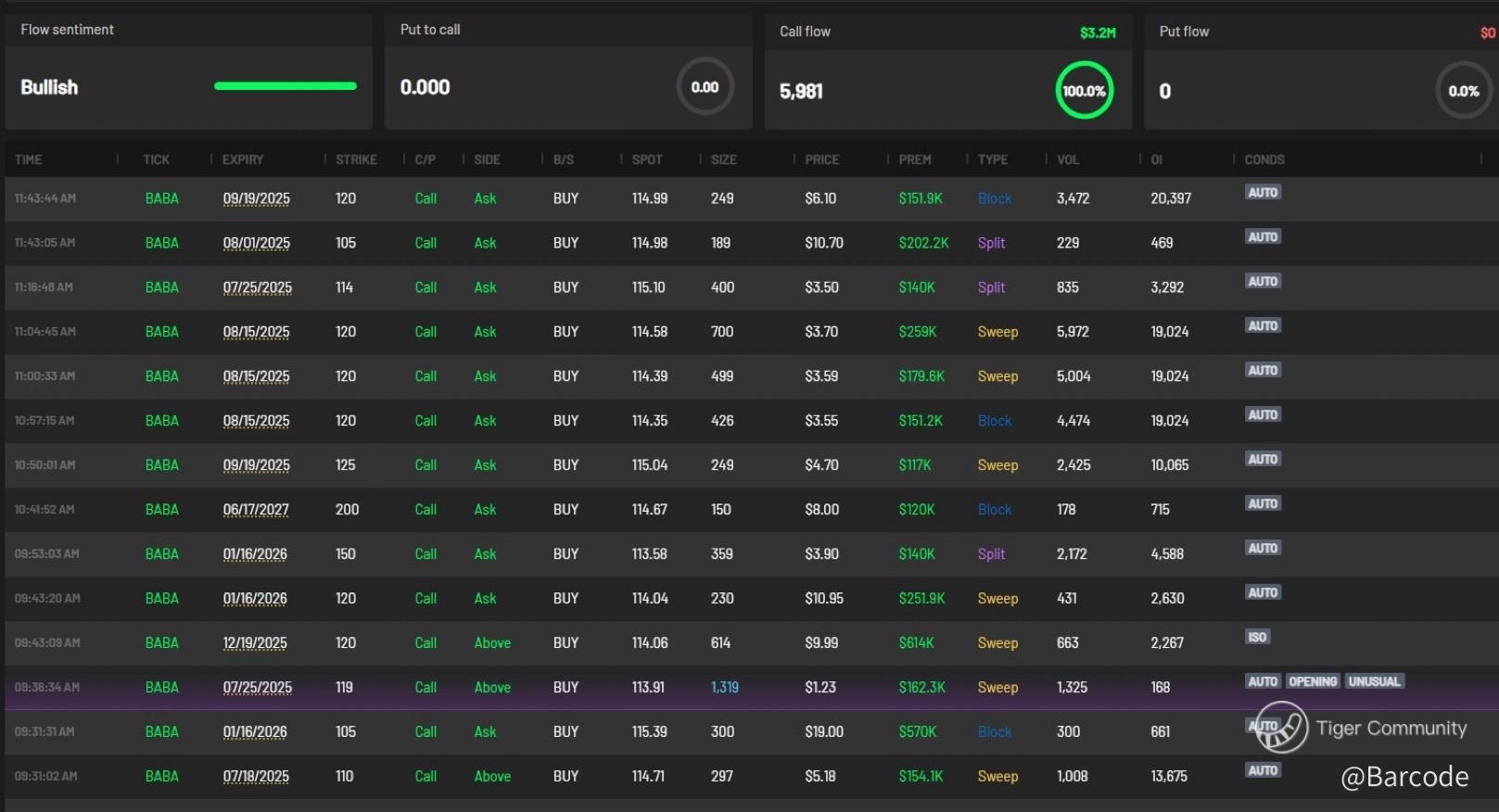Click the size 700 cell
Image resolution: width=1499 pixels, height=812 pixels.
click(722, 332)
